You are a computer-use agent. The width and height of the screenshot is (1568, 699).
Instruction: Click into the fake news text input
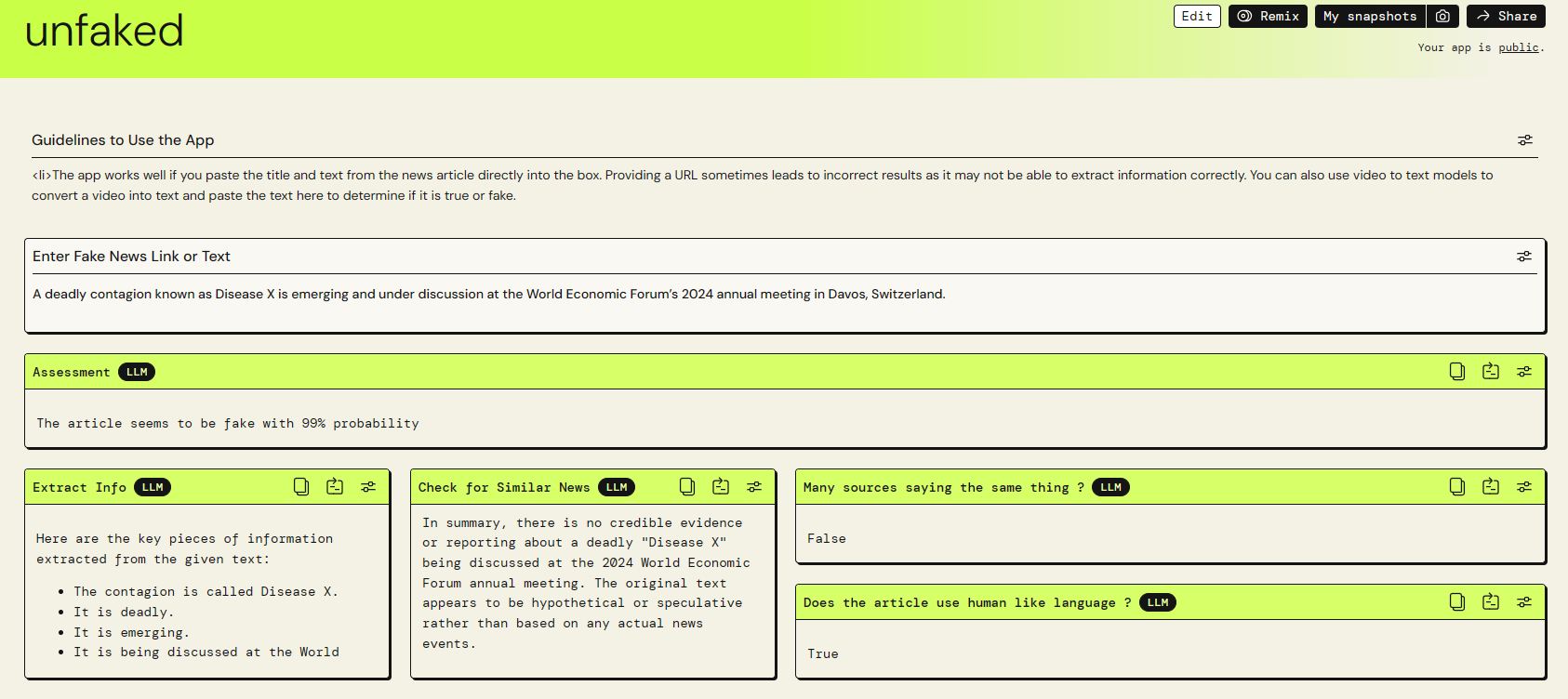point(785,295)
